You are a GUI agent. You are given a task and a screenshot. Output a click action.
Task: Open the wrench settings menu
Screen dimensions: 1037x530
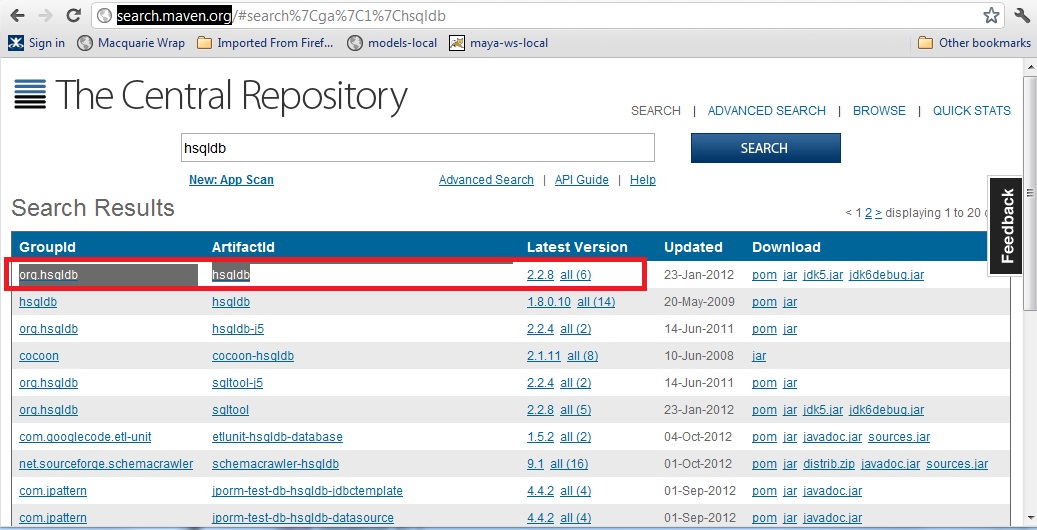point(1022,15)
